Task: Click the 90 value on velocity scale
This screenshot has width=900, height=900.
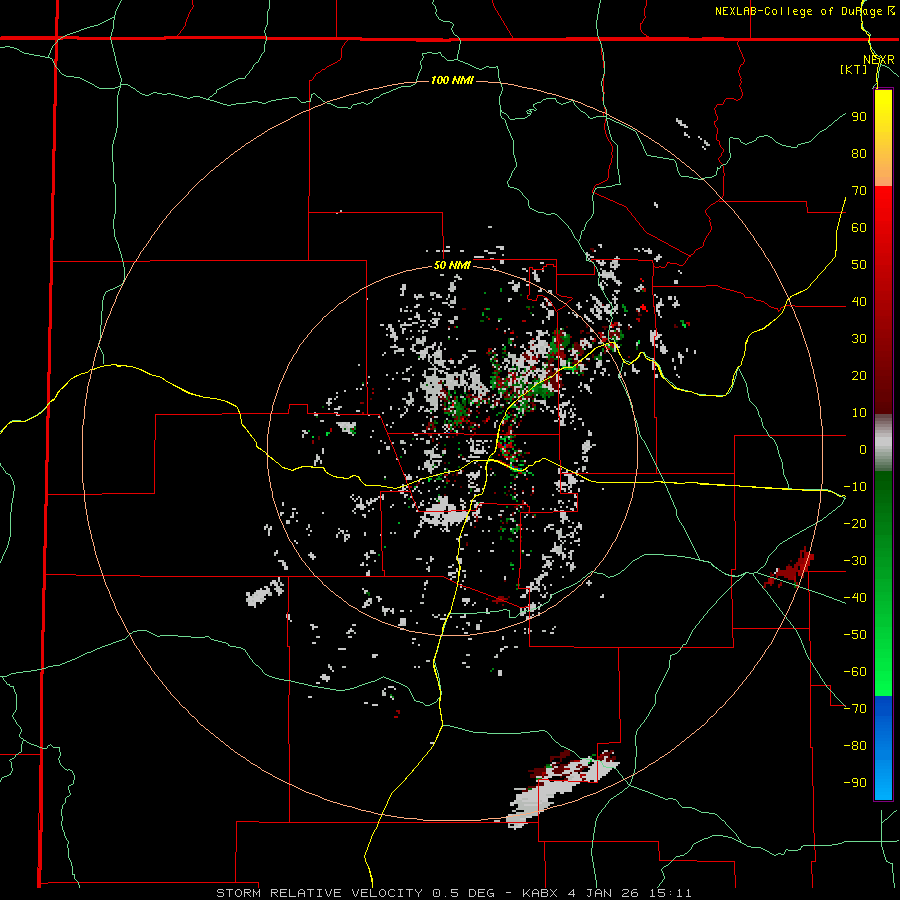Action: click(859, 117)
